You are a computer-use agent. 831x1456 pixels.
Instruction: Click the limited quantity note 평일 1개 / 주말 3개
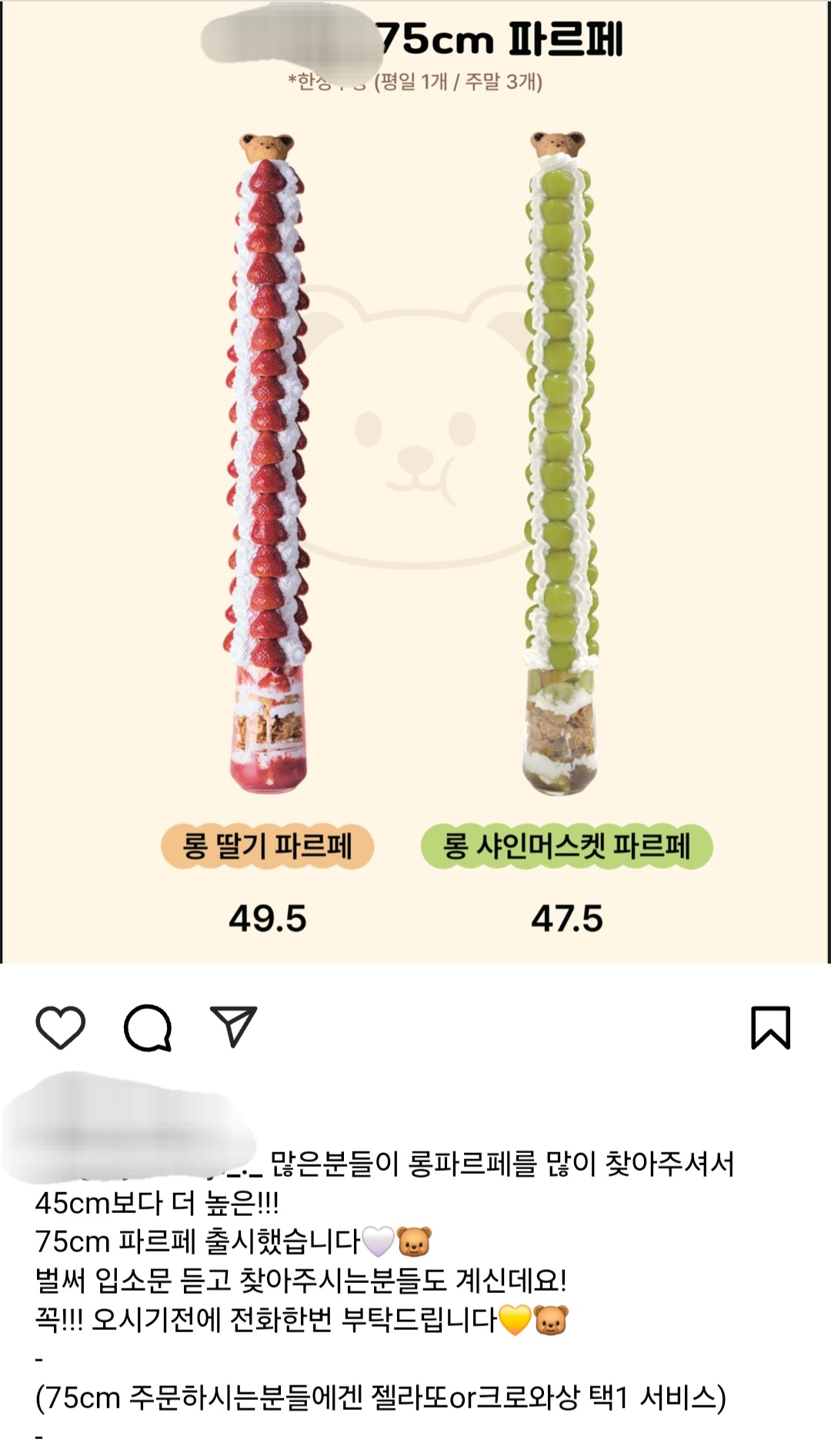point(459,82)
